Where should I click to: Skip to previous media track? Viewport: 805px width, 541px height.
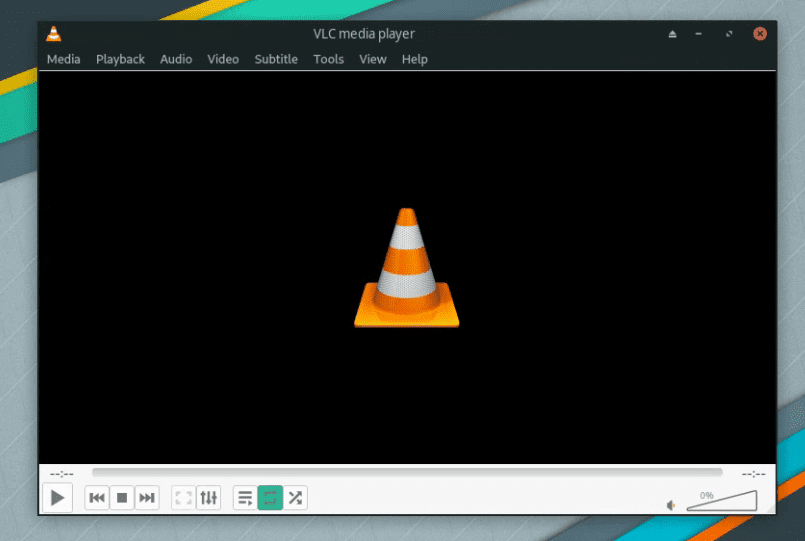tap(97, 497)
